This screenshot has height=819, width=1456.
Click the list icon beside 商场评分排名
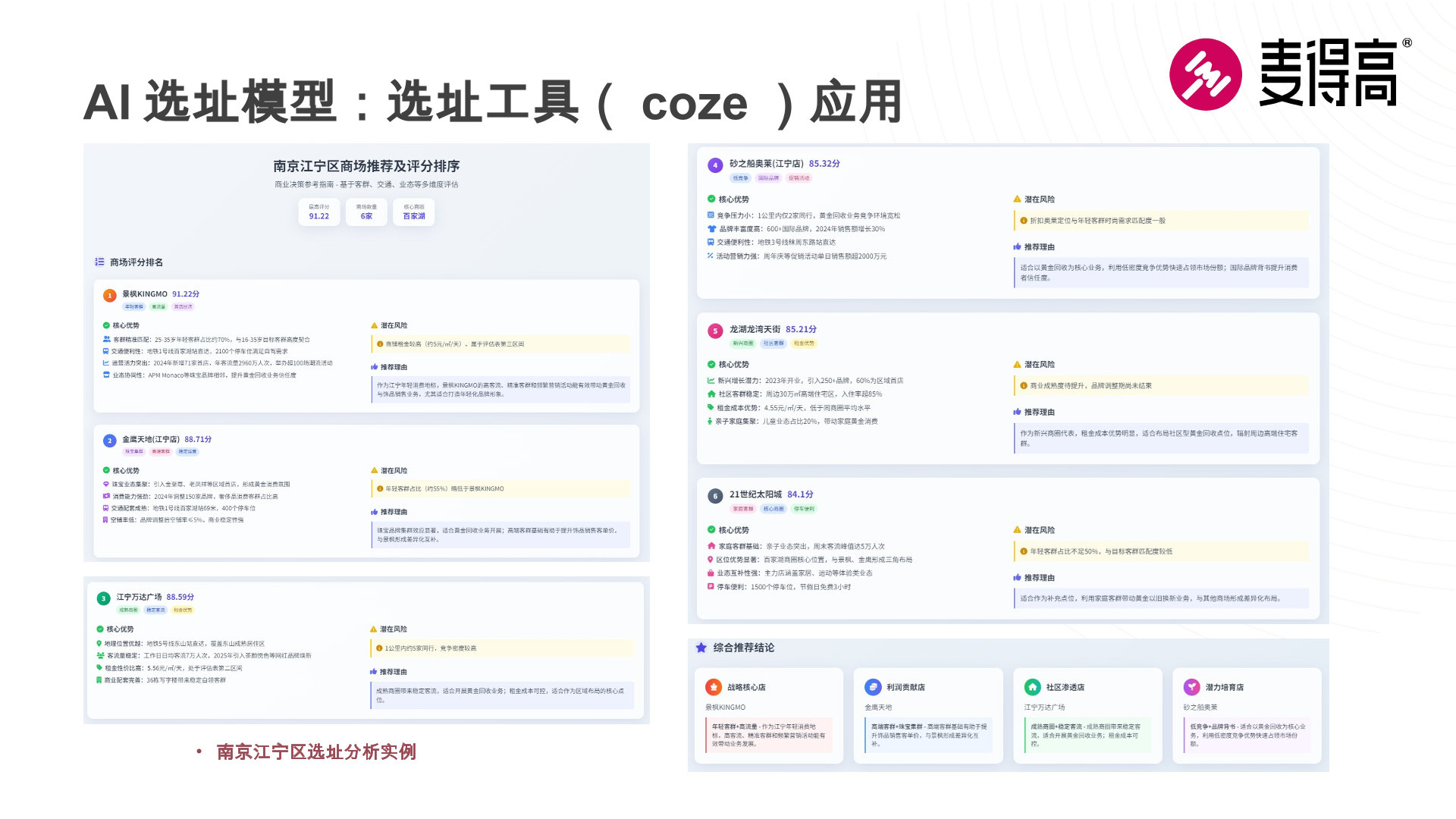click(x=99, y=262)
